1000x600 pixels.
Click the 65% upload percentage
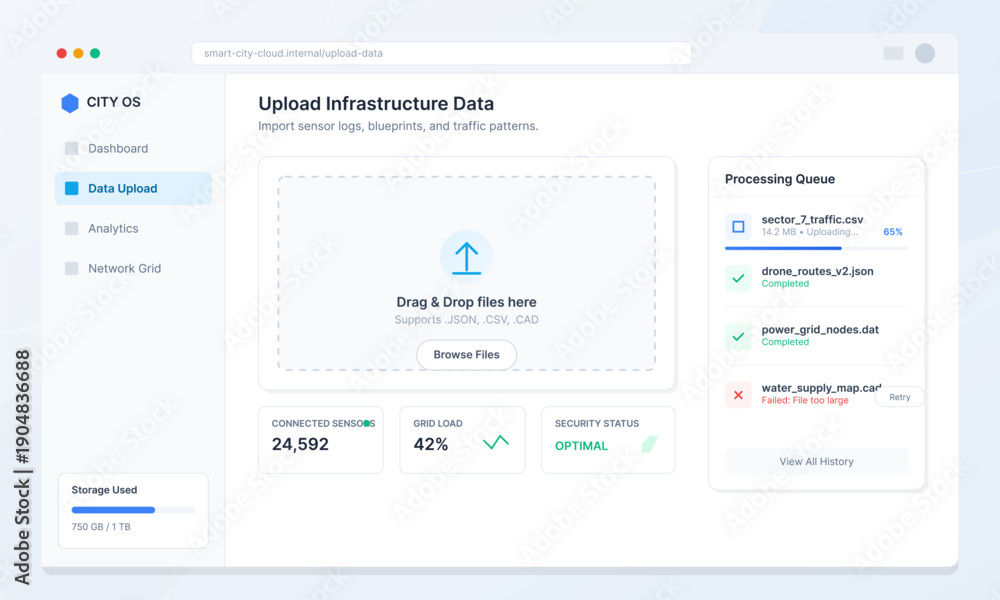click(893, 232)
